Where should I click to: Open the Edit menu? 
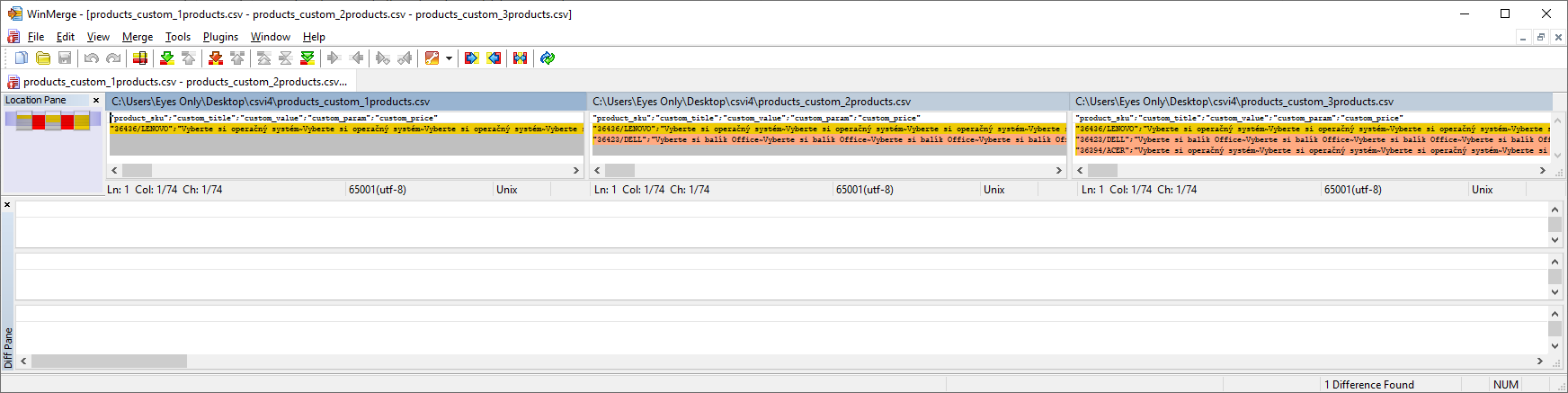click(x=66, y=37)
